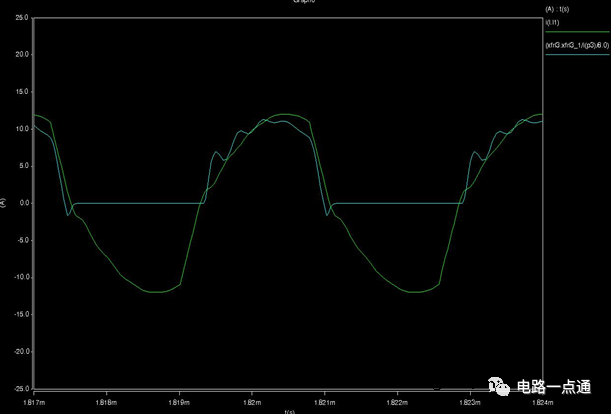Click the t(s) x-axis label
Viewport: 611px width, 414px height.
(289, 410)
